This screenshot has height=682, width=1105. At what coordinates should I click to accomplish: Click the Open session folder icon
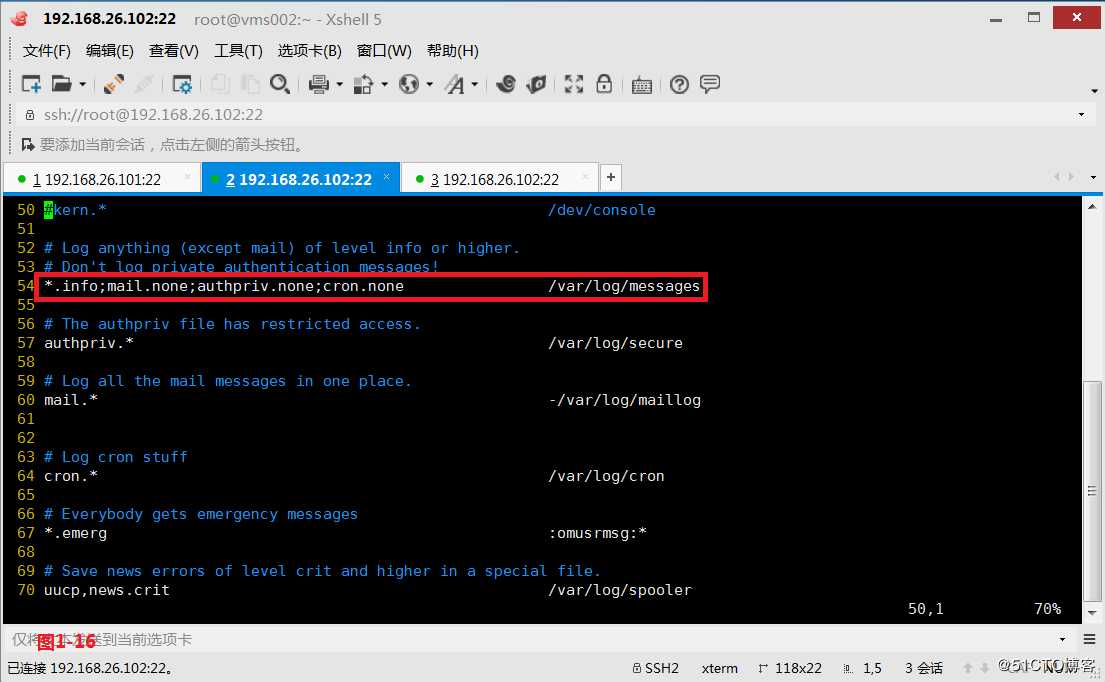(x=62, y=85)
